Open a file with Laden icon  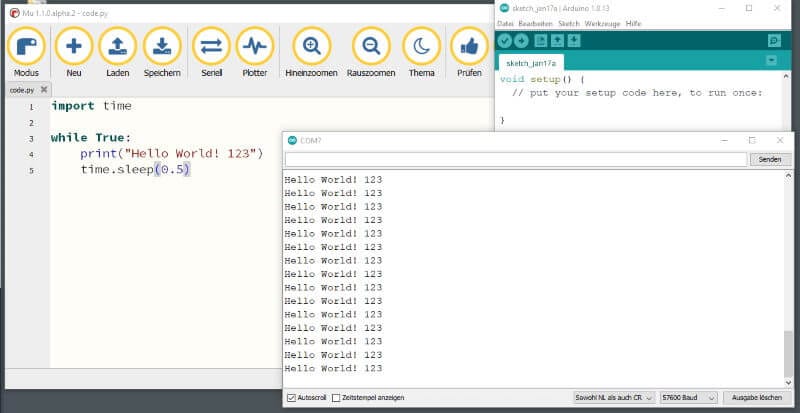click(x=117, y=46)
